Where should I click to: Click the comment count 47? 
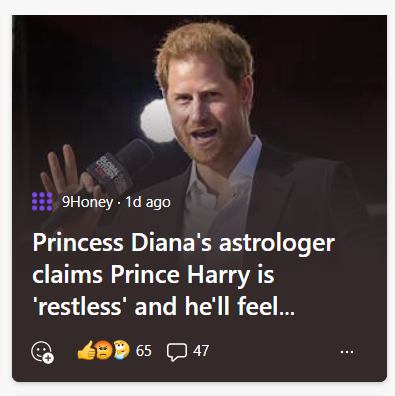pos(201,351)
